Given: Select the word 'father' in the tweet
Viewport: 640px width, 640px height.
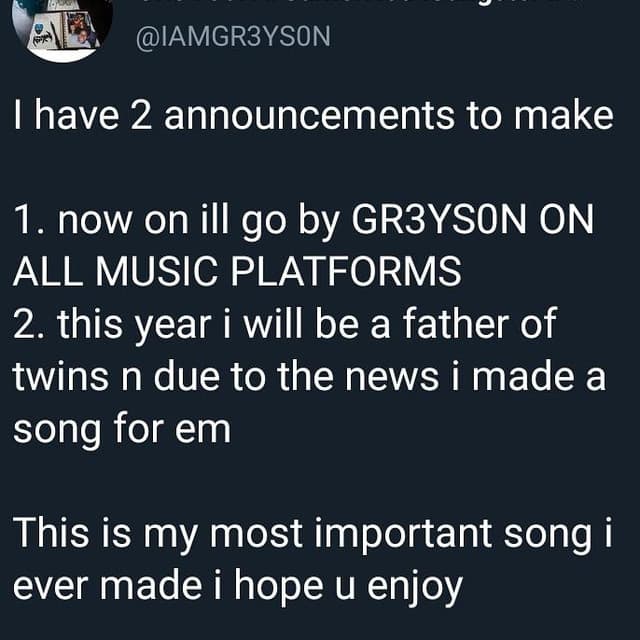Looking at the screenshot, I should coord(455,324).
